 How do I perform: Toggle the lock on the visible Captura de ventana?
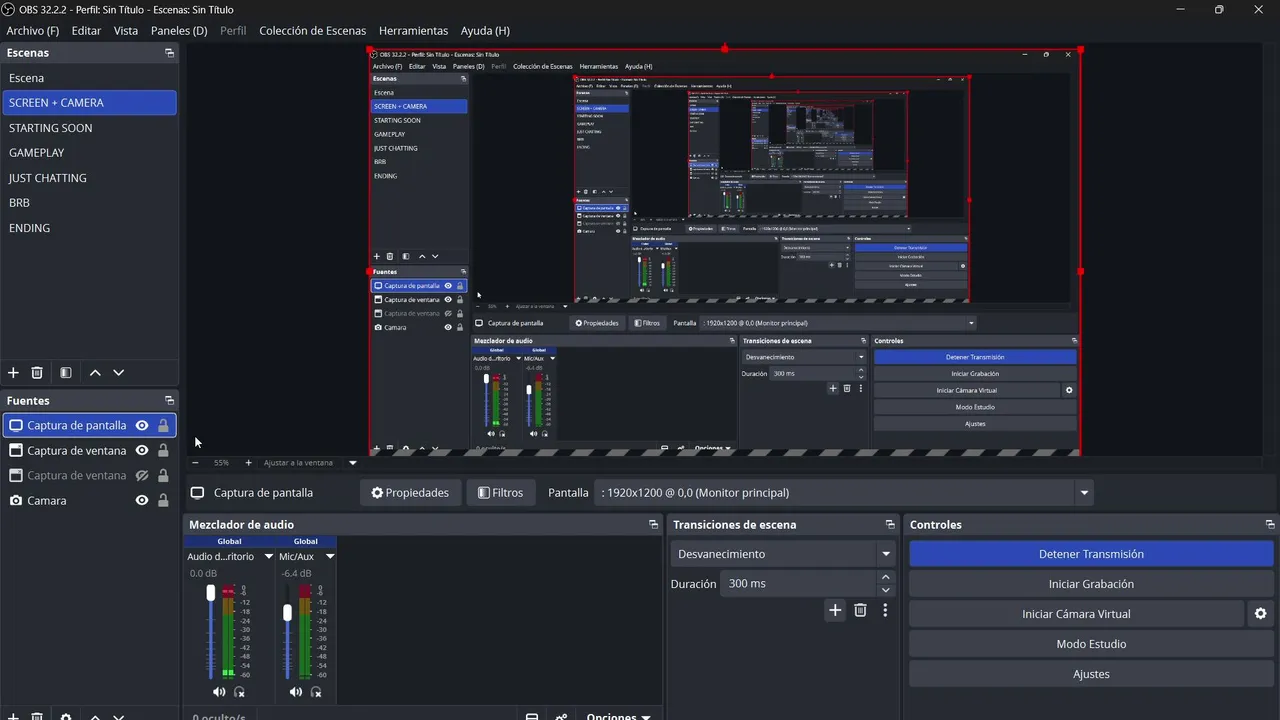pos(163,451)
